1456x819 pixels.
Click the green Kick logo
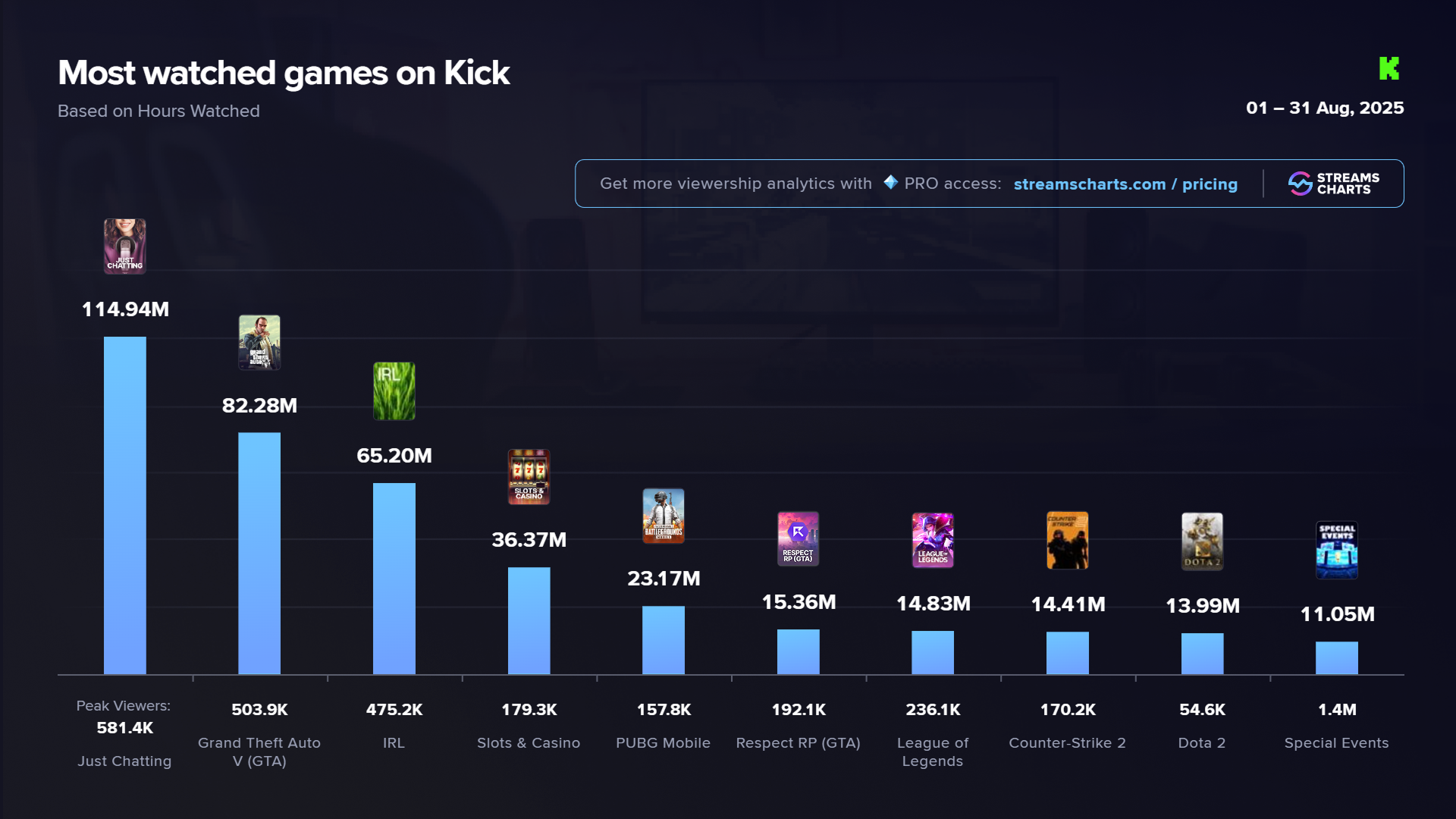pyautogui.click(x=1389, y=68)
